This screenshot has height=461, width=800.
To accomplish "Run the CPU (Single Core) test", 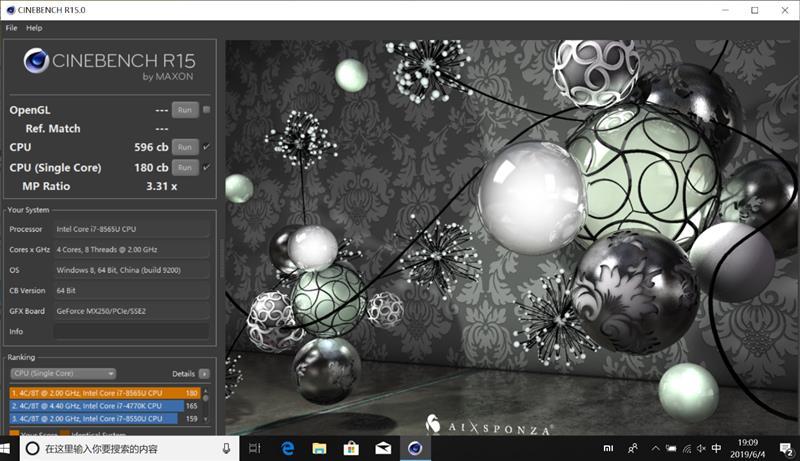I will click(185, 167).
